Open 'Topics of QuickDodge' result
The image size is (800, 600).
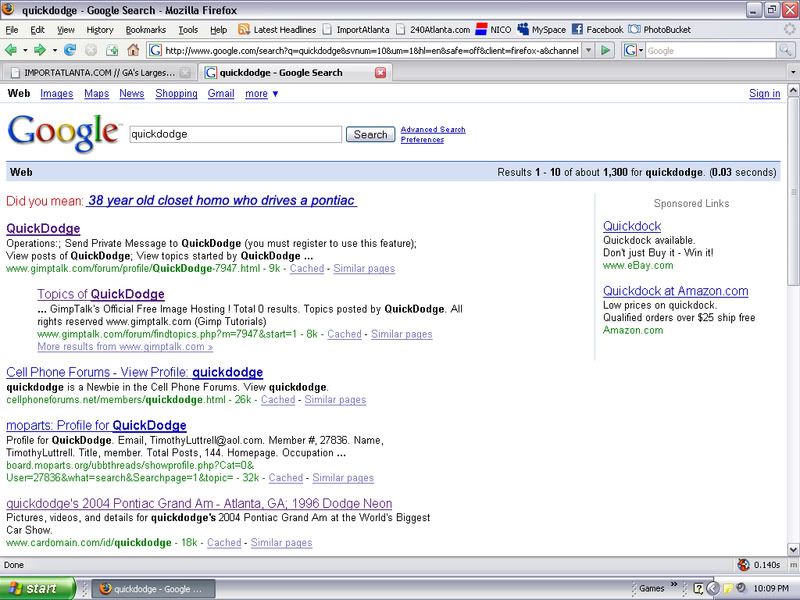[101, 294]
